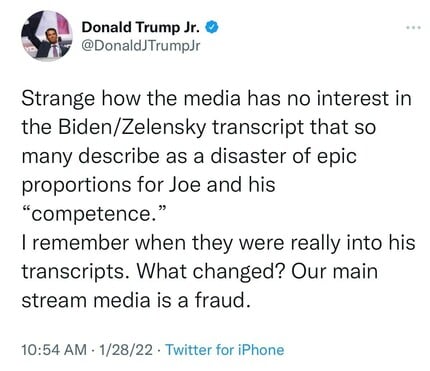The width and height of the screenshot is (430, 371).
Task: Click the tweet line starting 'Strange how the media'
Action: (216, 99)
